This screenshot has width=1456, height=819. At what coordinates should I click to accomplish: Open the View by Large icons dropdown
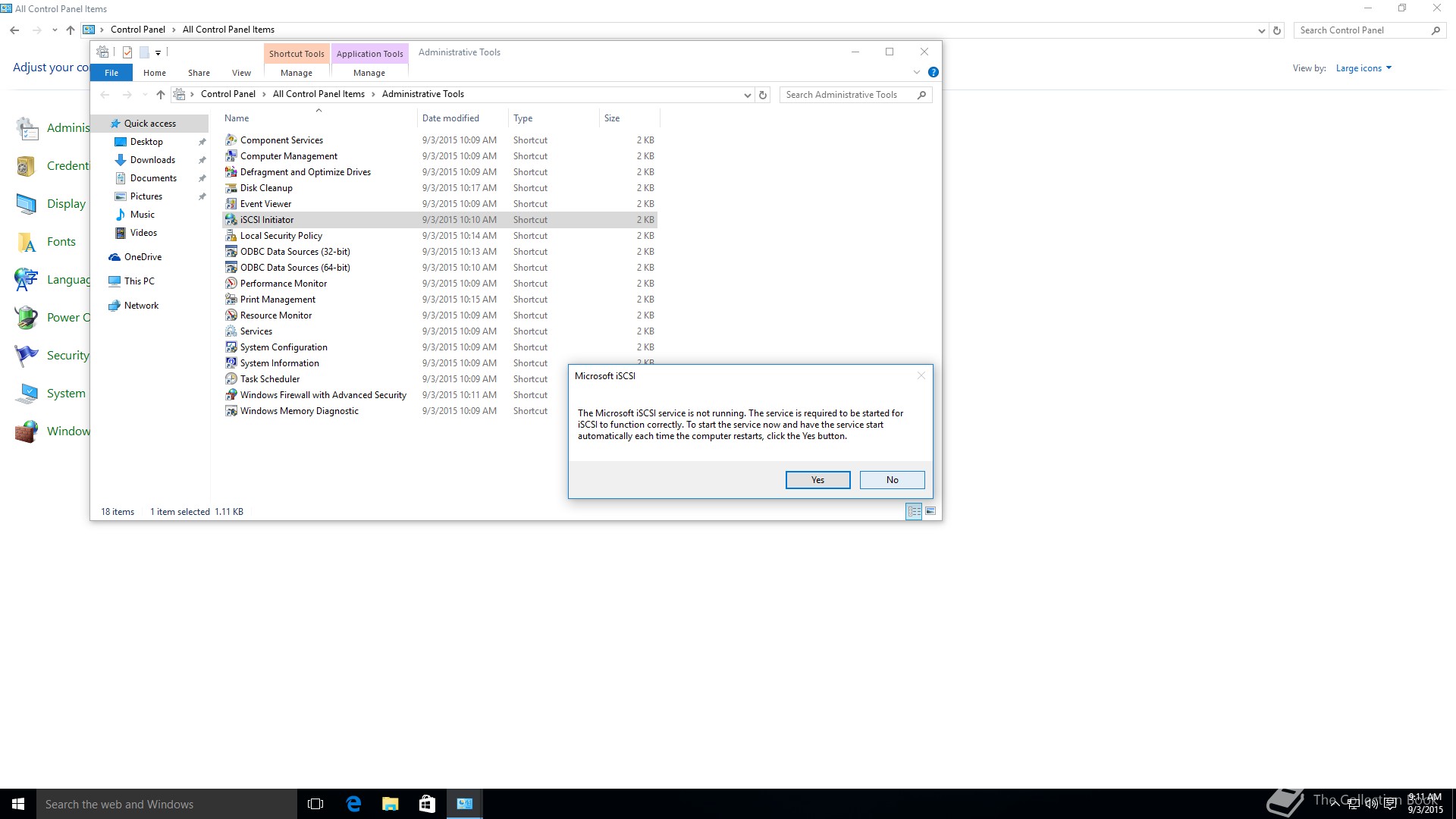point(1363,68)
